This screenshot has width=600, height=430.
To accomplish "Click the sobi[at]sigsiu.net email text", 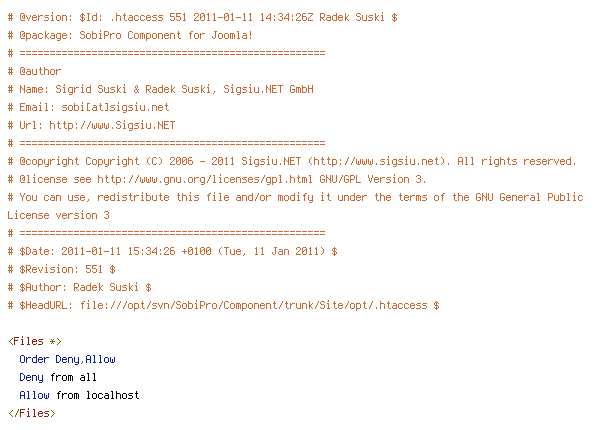I will click(115, 108).
